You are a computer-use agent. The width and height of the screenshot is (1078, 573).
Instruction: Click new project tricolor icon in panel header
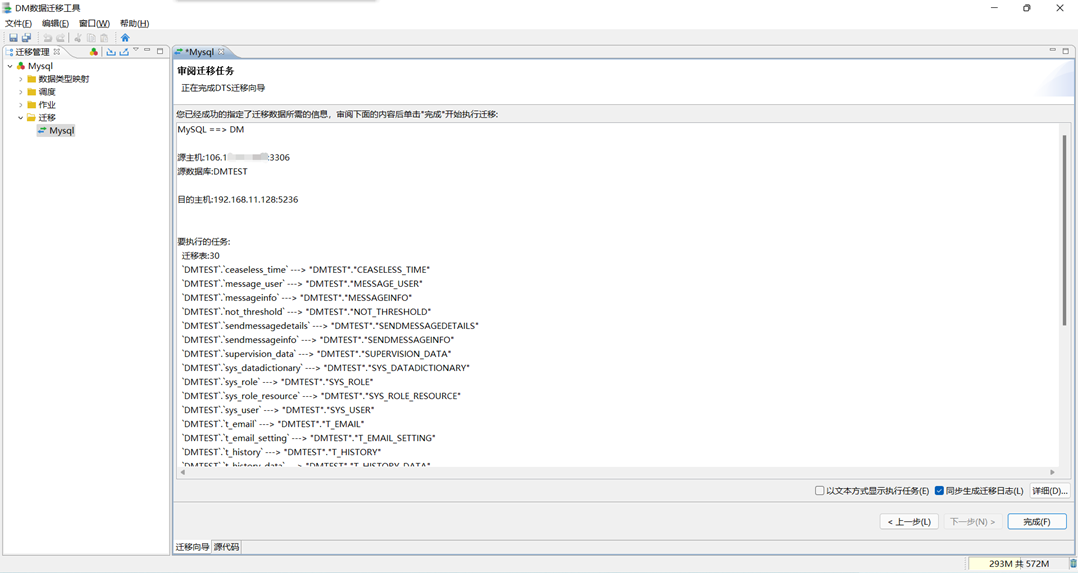click(x=94, y=52)
